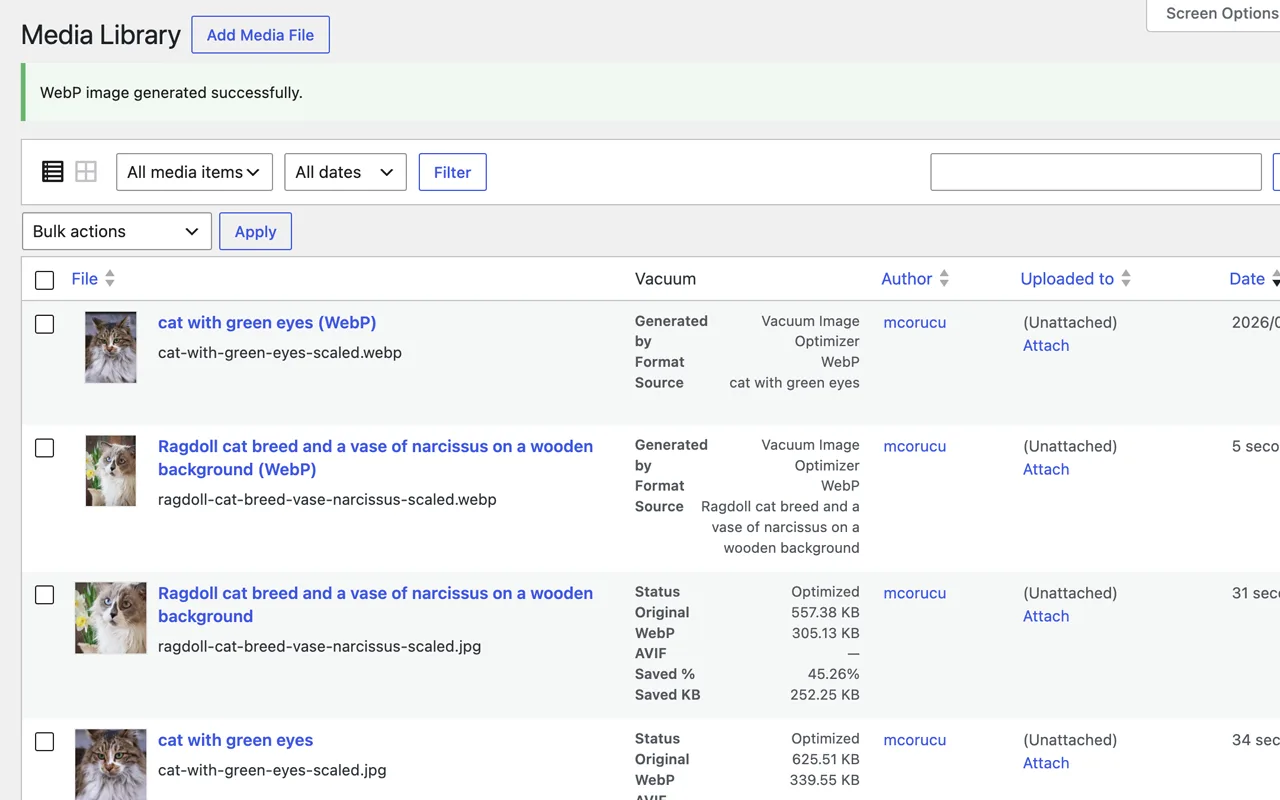The height and width of the screenshot is (800, 1280).
Task: Click the Uploaded to column header
Action: (1067, 279)
